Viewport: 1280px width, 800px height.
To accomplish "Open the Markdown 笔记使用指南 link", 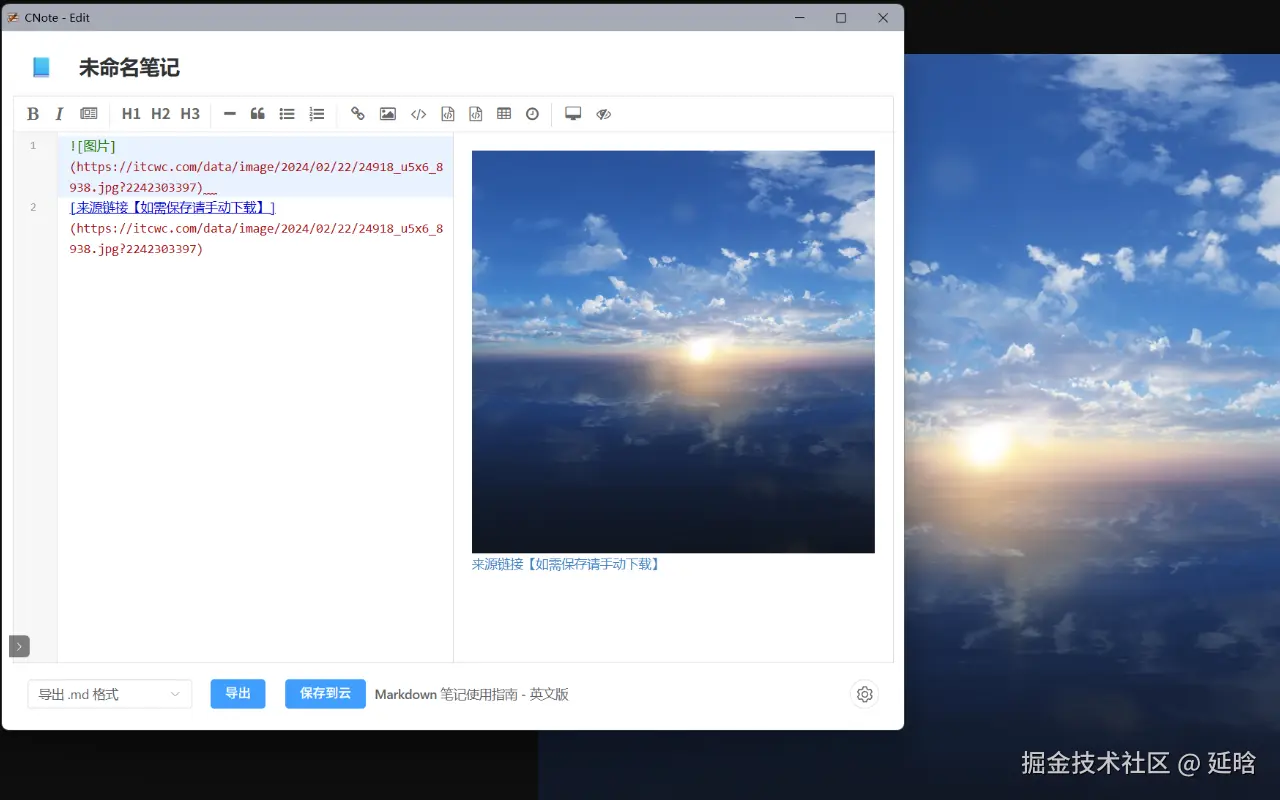I will [x=446, y=694].
